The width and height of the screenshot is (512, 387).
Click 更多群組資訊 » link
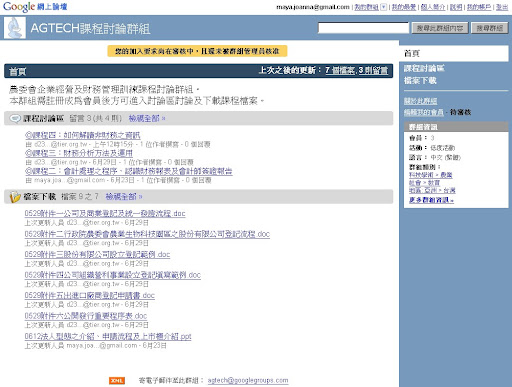(x=431, y=200)
